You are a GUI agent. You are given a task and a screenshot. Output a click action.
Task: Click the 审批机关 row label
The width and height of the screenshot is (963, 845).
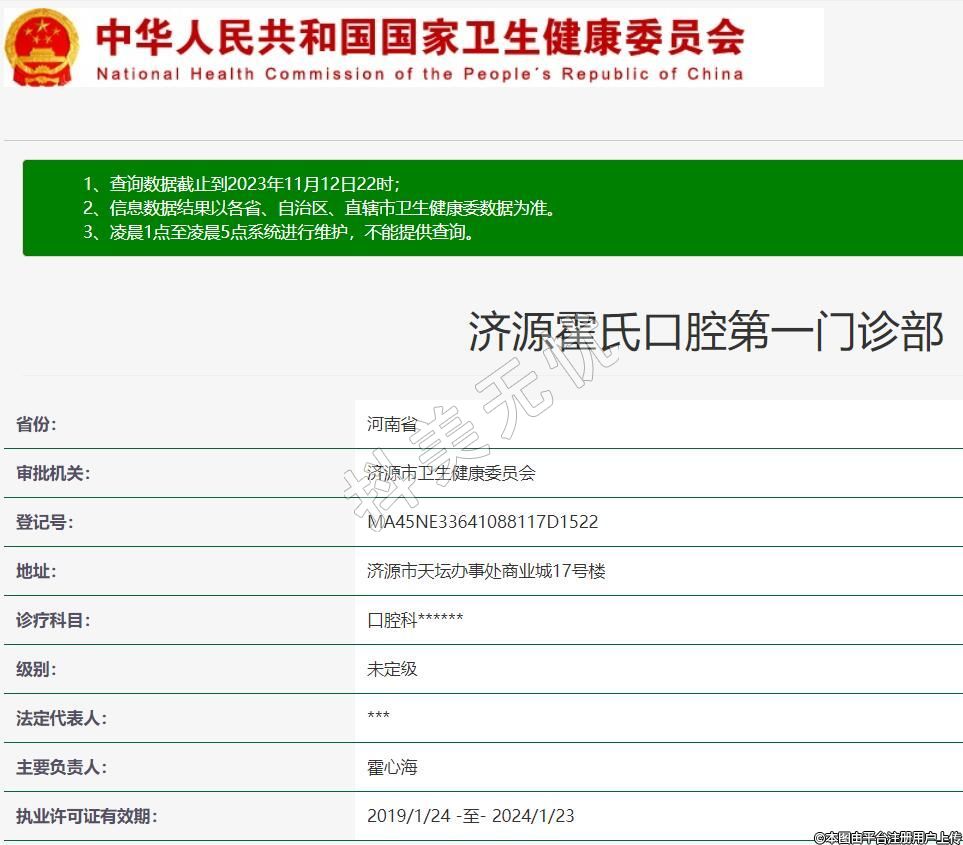(53, 473)
